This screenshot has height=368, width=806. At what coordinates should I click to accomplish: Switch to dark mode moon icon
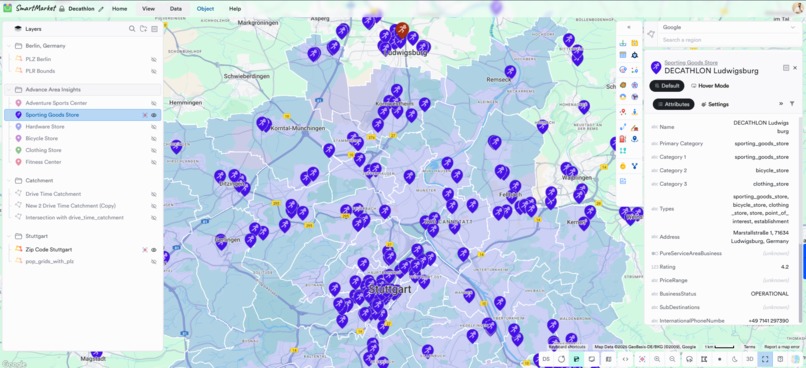click(x=735, y=359)
